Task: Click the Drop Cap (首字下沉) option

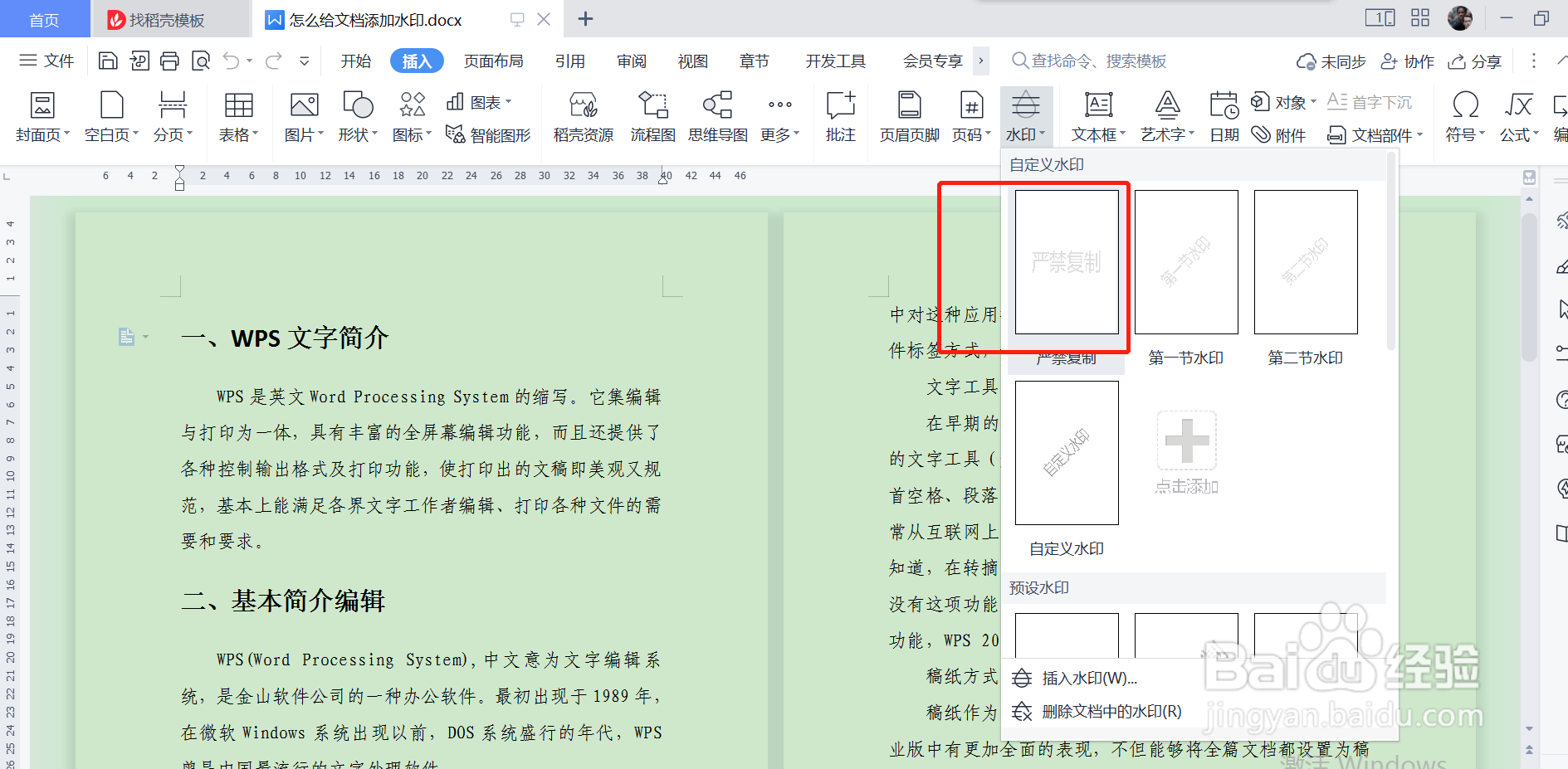Action: point(1370,102)
